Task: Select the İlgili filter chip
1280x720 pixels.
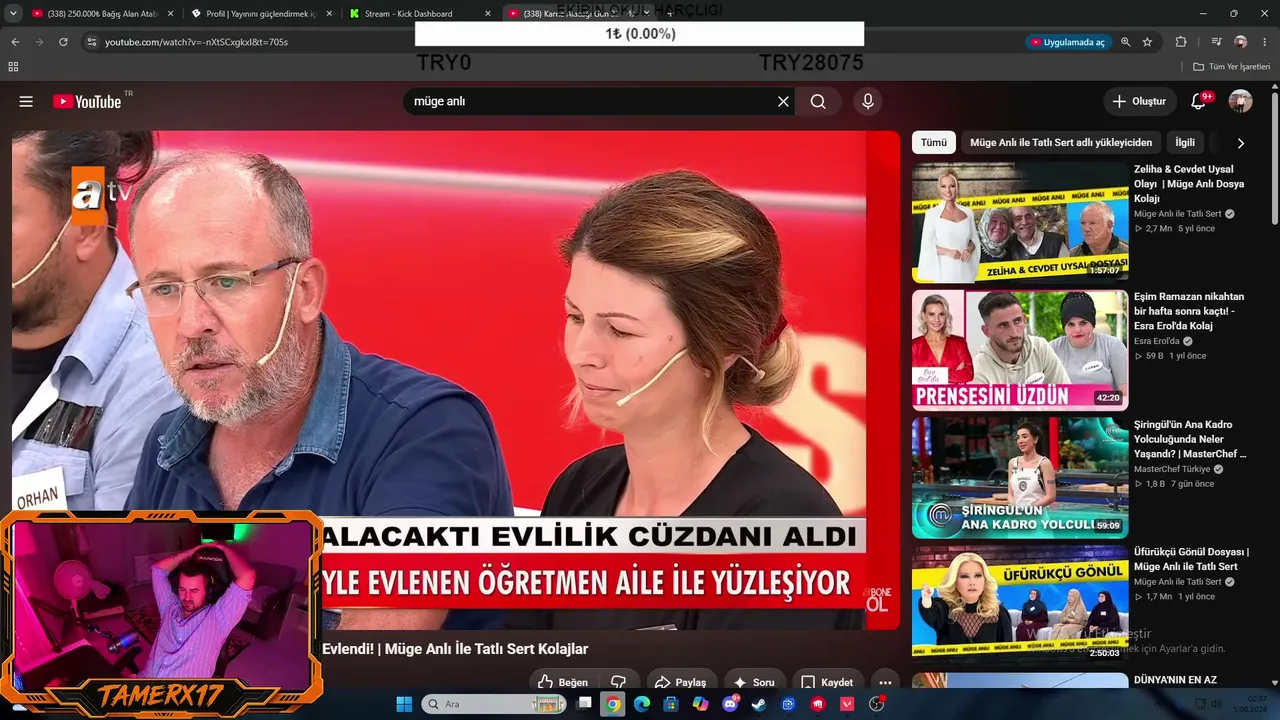Action: [x=1185, y=143]
